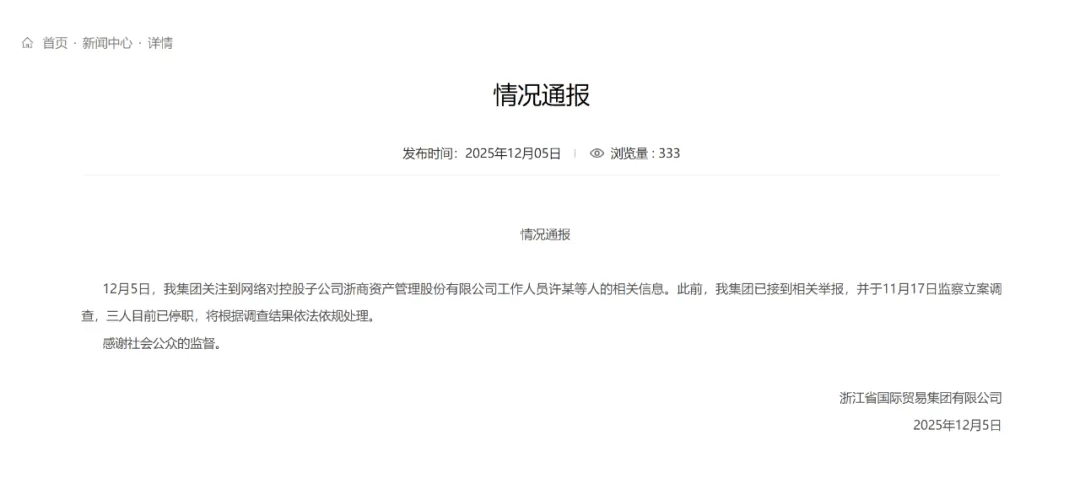Click the signature date 2025年12月5日
This screenshot has width=1080, height=494.
pos(956,425)
